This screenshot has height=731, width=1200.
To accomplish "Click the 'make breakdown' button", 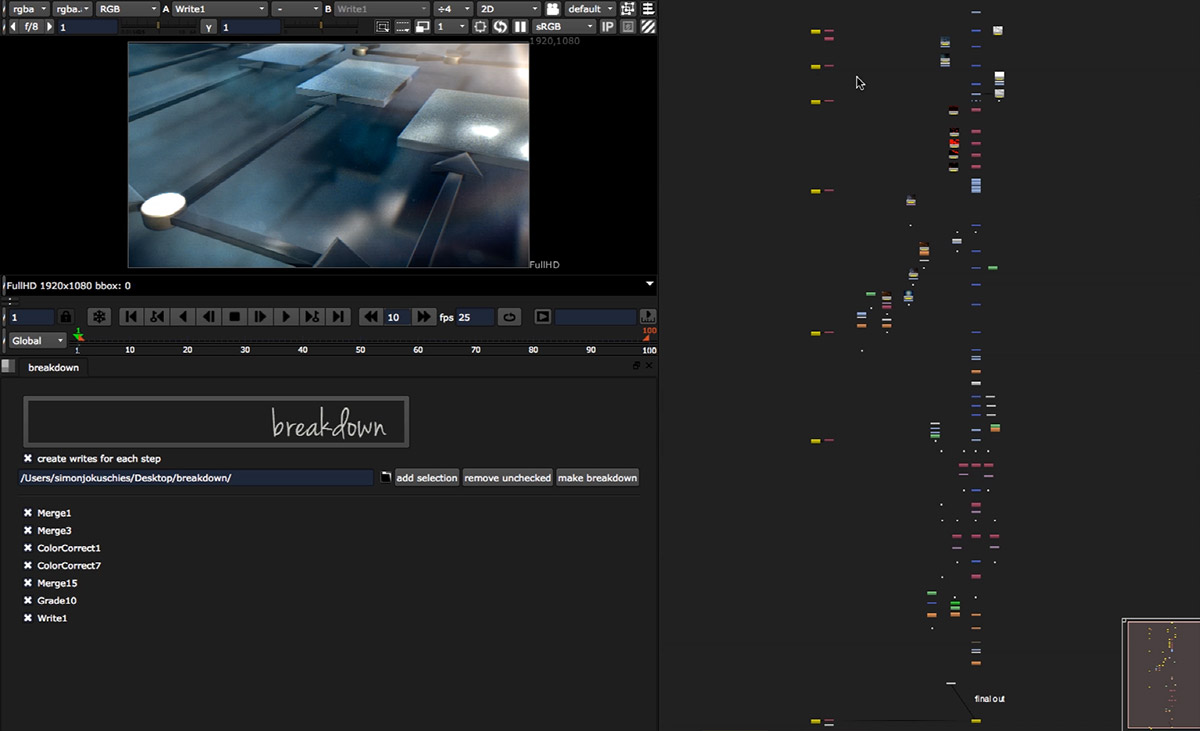I will pyautogui.click(x=597, y=478).
